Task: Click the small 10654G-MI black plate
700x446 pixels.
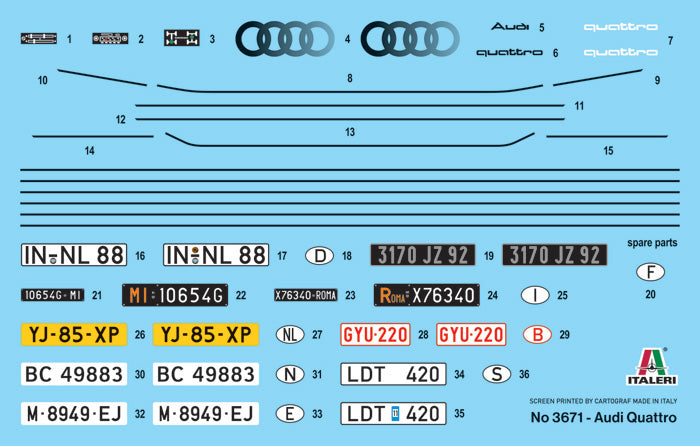Action: tap(53, 295)
